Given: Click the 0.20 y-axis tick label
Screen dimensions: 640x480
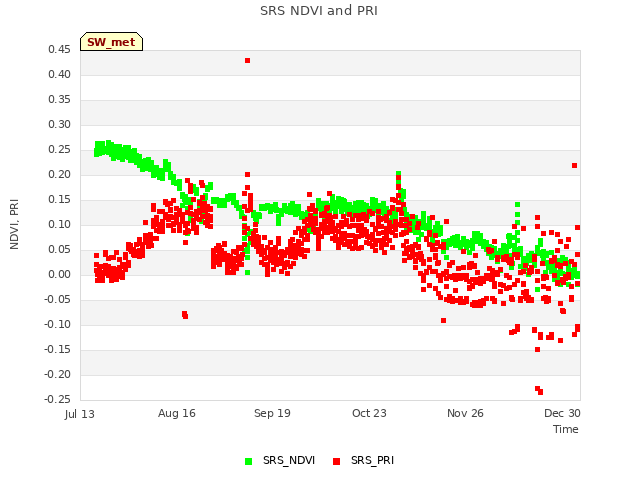Looking at the screenshot, I should coord(59,174).
